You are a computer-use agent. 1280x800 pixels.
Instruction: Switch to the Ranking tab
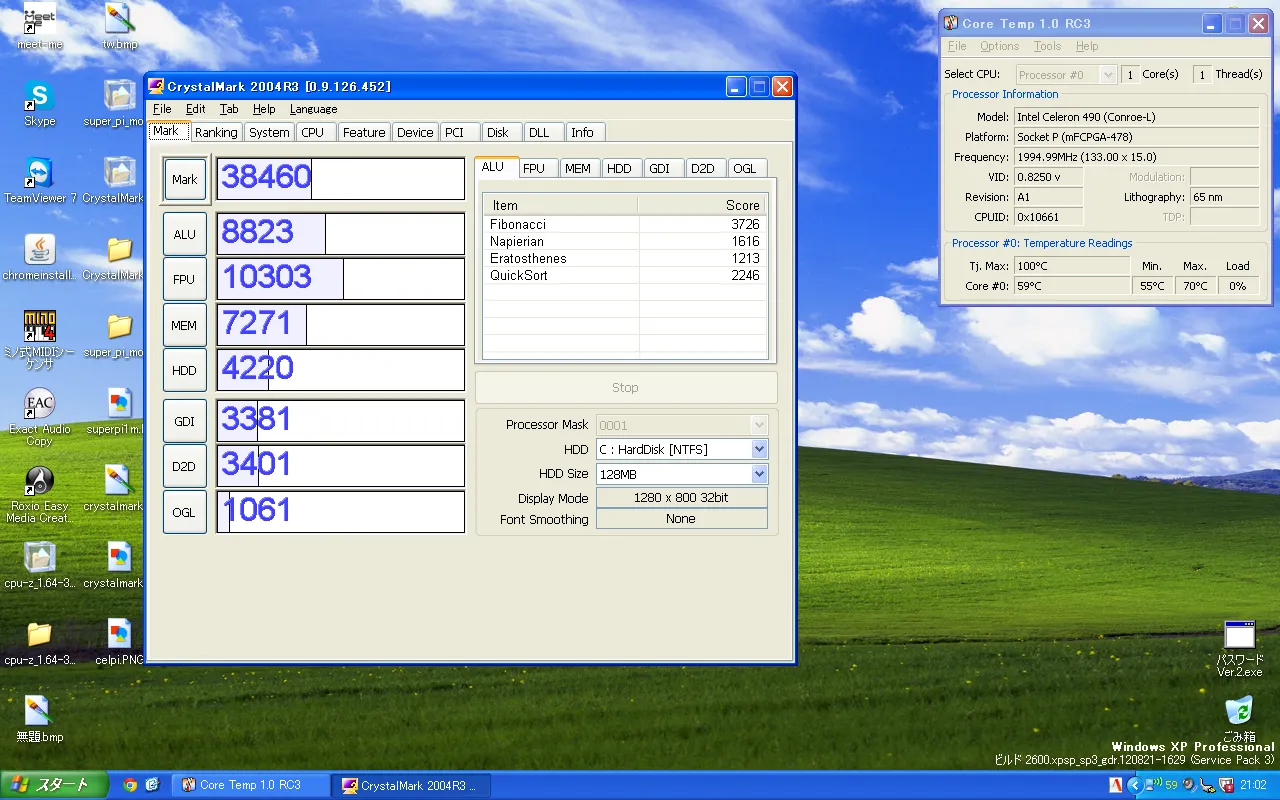[x=216, y=132]
